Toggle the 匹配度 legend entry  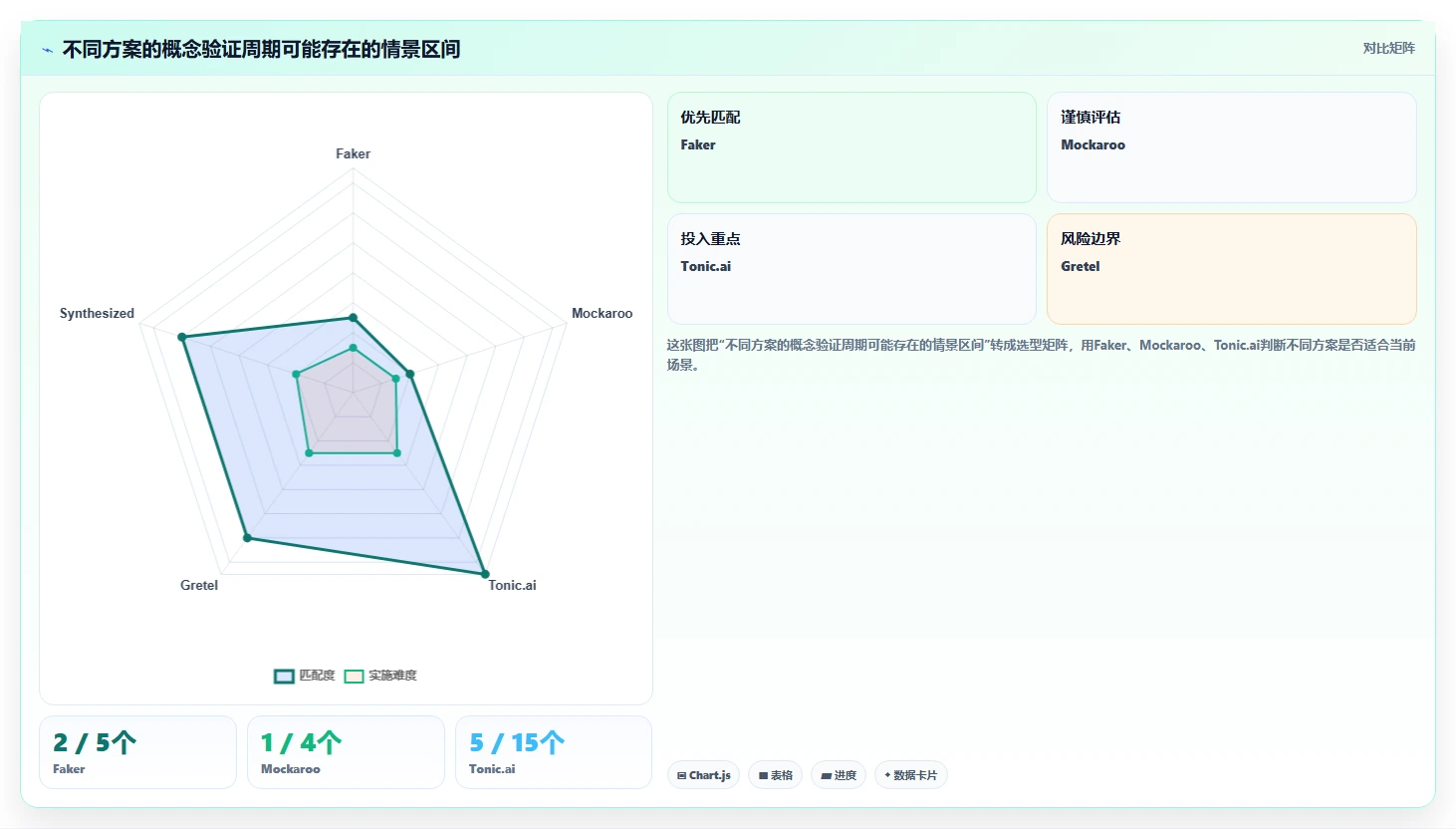click(305, 676)
